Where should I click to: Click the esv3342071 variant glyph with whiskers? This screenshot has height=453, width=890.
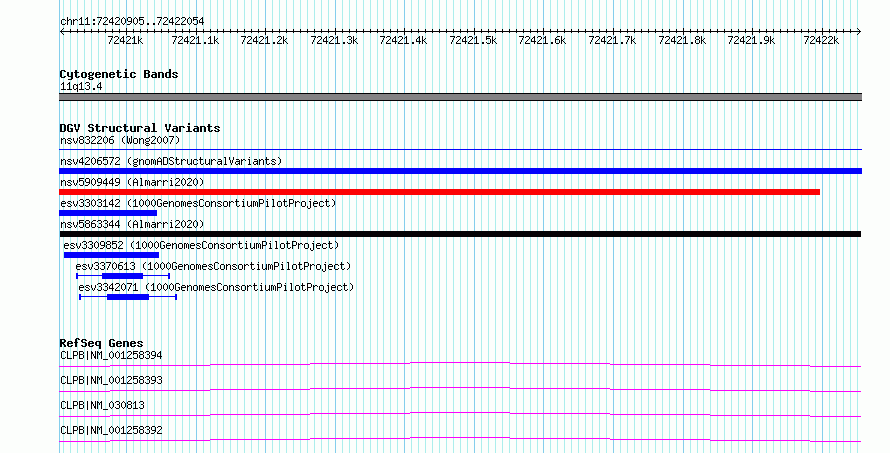128,297
